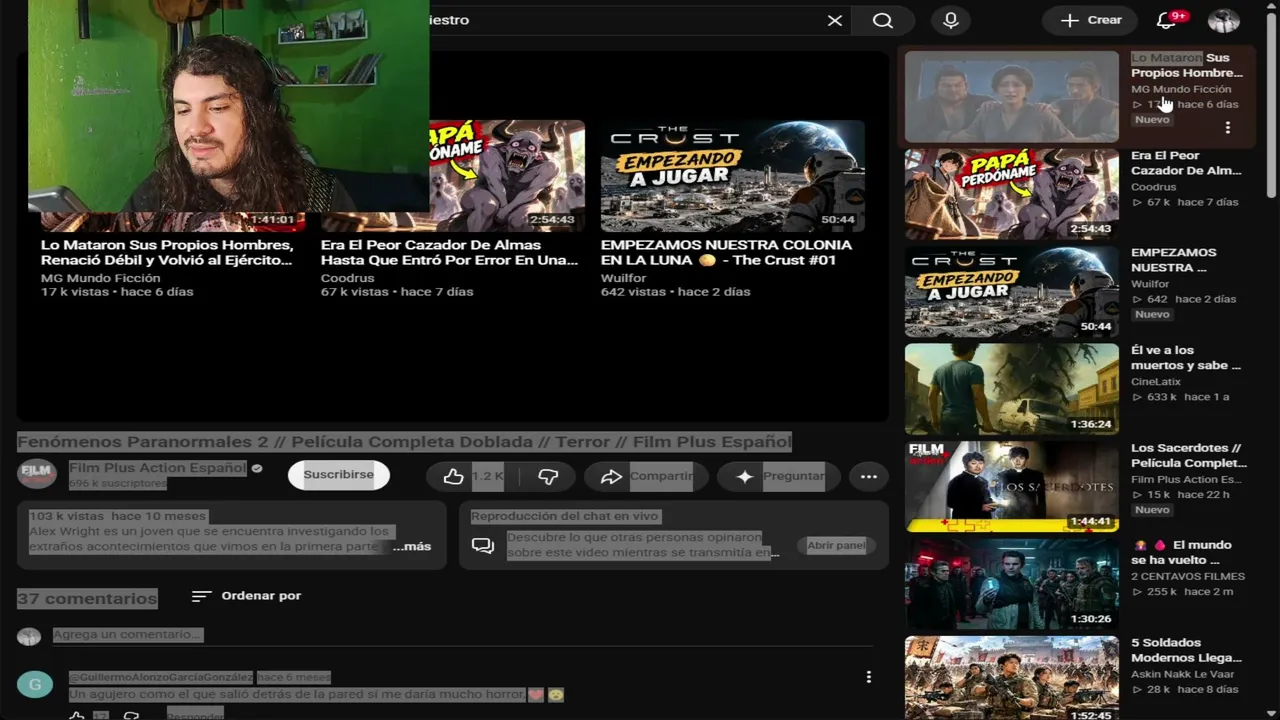1280x720 pixels.
Task: Open the Film Plus Action Español channel name
Action: [x=157, y=467]
